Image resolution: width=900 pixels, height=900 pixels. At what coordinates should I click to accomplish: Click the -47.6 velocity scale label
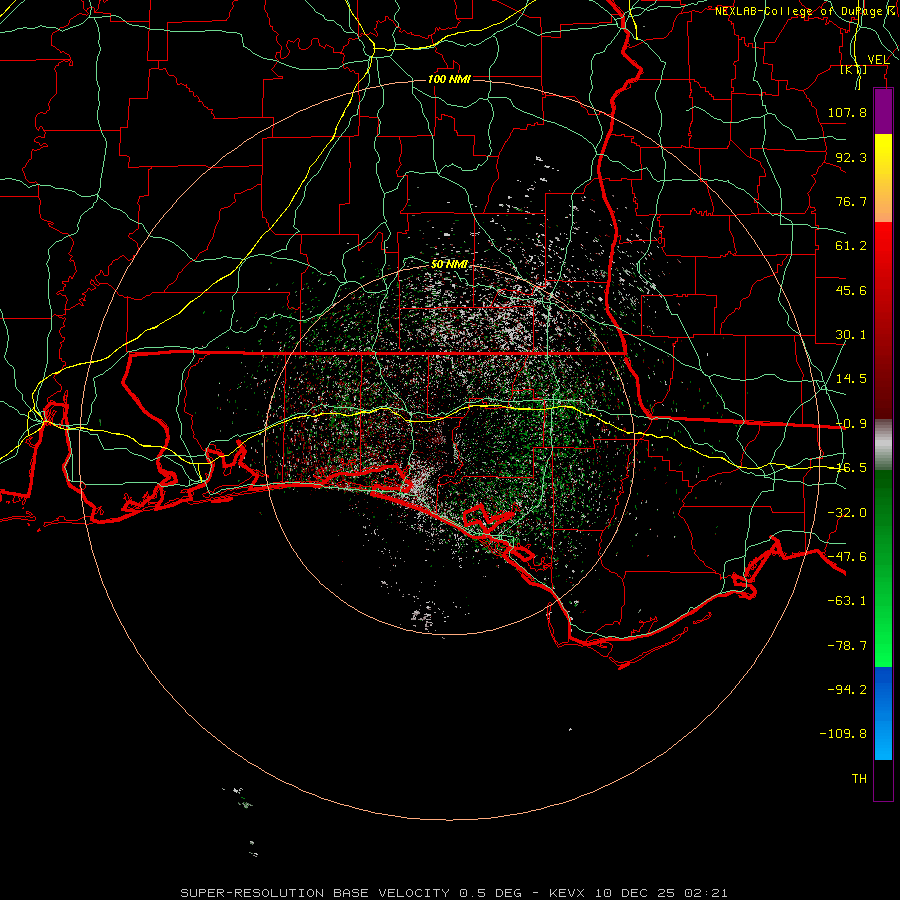tap(847, 557)
